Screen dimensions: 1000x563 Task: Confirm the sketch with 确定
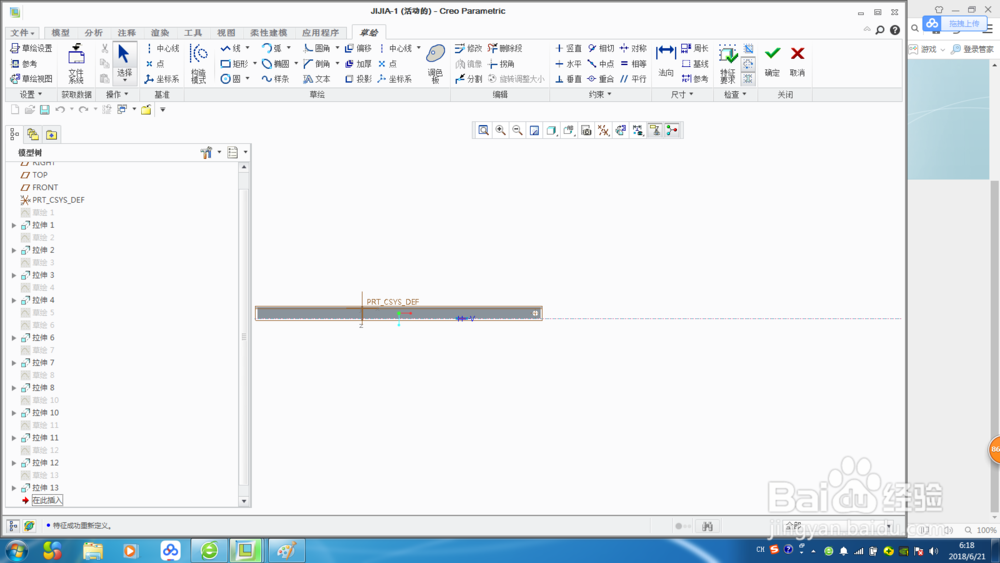tap(772, 62)
